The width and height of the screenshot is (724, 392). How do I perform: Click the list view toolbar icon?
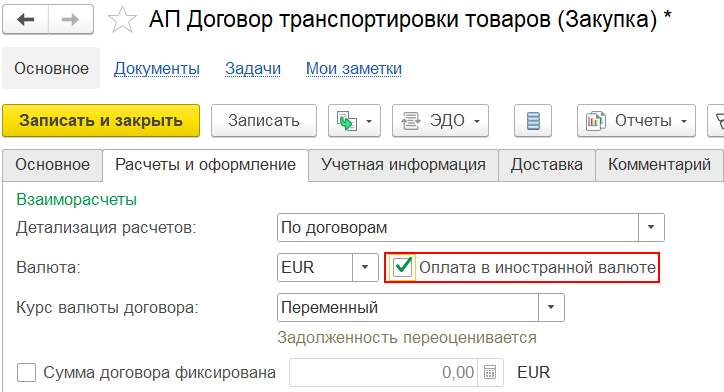533,121
